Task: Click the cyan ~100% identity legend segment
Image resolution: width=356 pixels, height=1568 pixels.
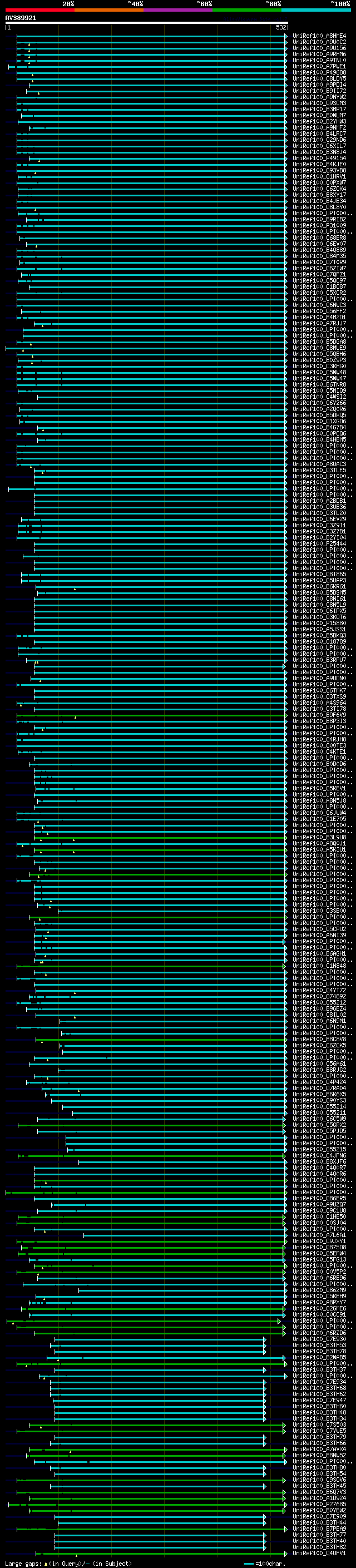Action: [x=316, y=10]
